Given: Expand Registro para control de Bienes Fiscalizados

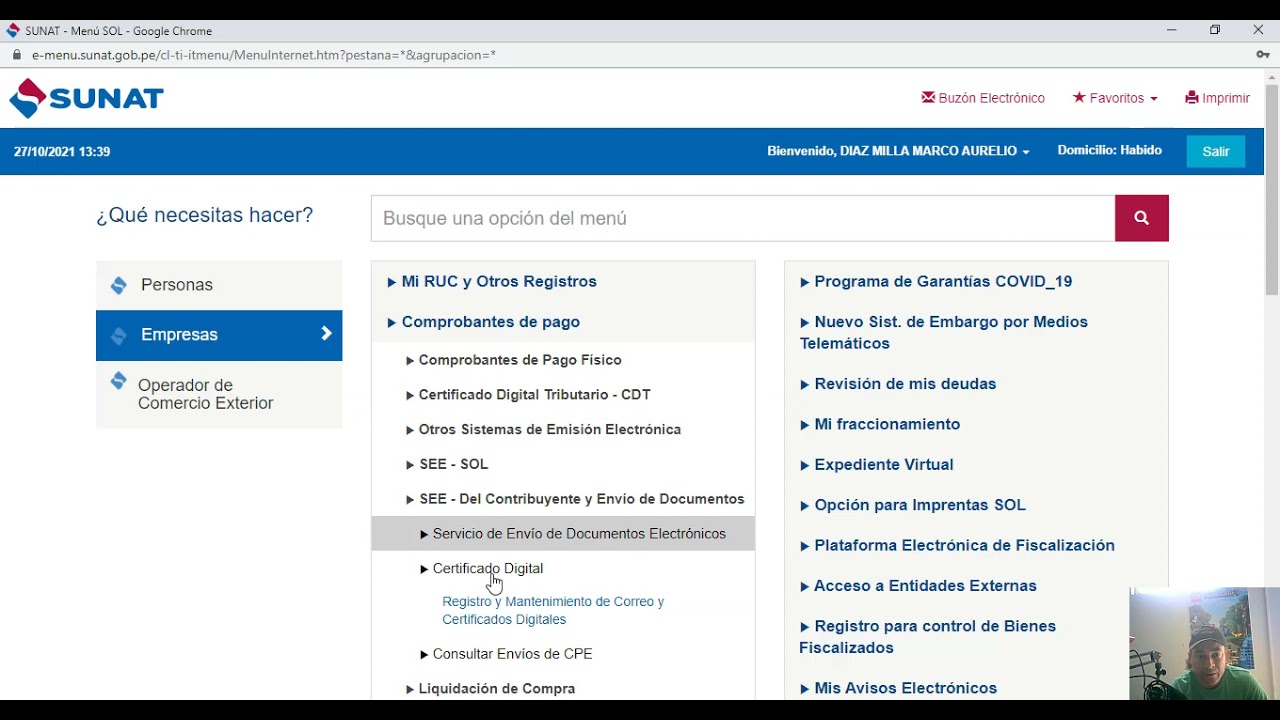Looking at the screenshot, I should click(928, 637).
